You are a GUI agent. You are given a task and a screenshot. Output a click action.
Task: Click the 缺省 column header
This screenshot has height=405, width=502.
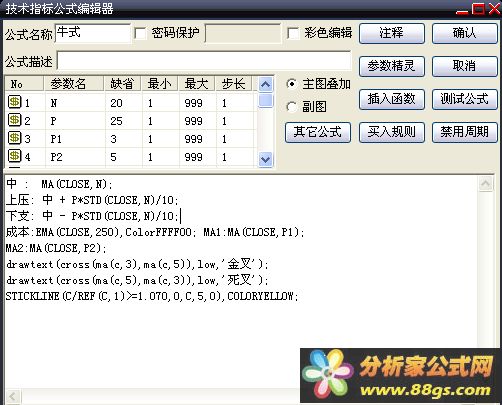pos(122,84)
